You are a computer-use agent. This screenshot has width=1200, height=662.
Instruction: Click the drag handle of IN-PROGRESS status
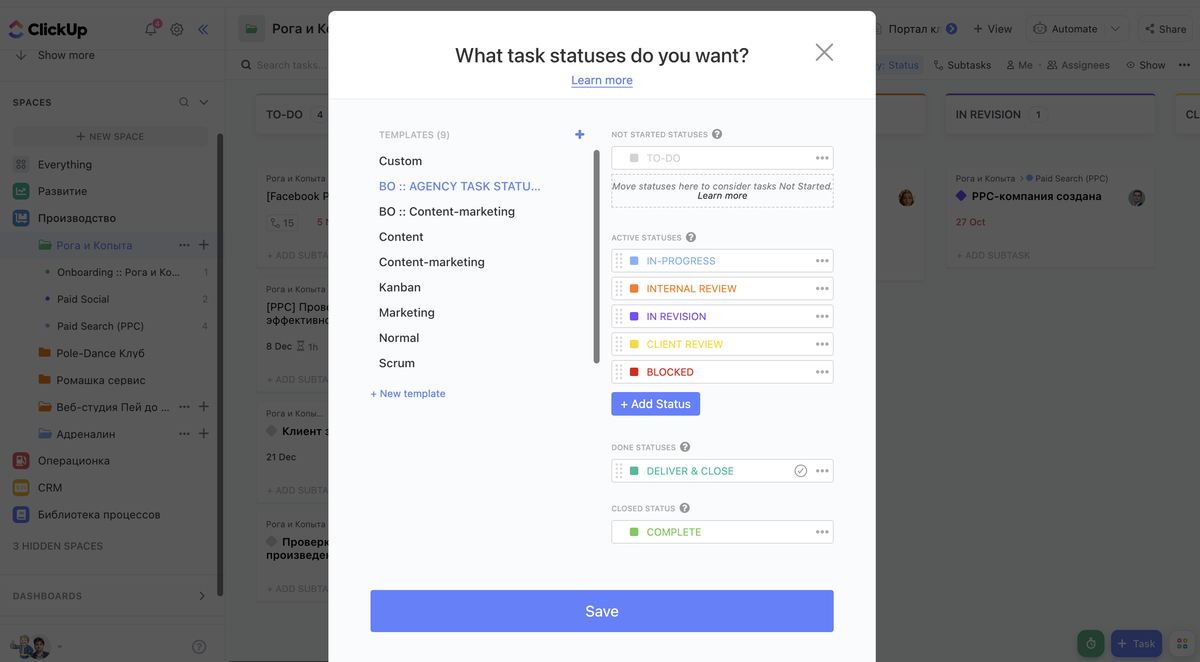619,261
